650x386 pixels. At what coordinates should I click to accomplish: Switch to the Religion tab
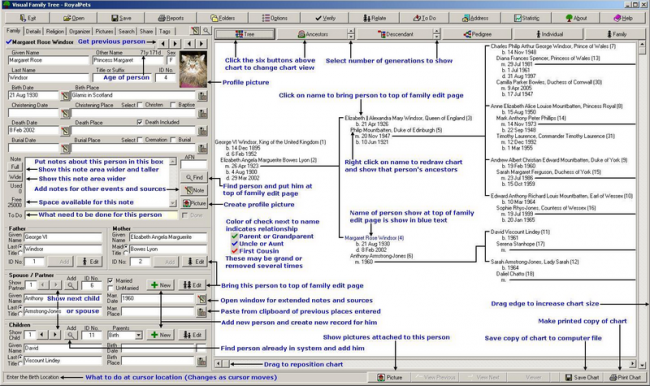55,32
